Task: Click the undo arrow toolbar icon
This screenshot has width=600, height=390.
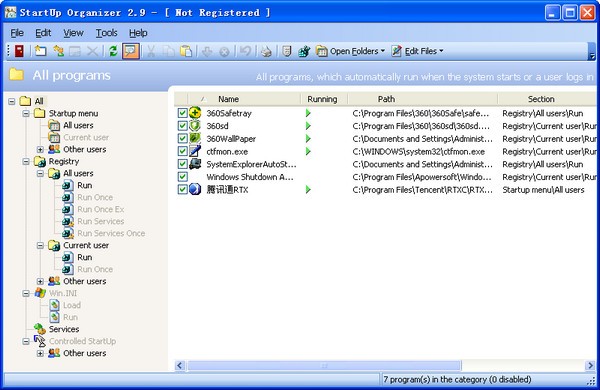Action: click(245, 51)
